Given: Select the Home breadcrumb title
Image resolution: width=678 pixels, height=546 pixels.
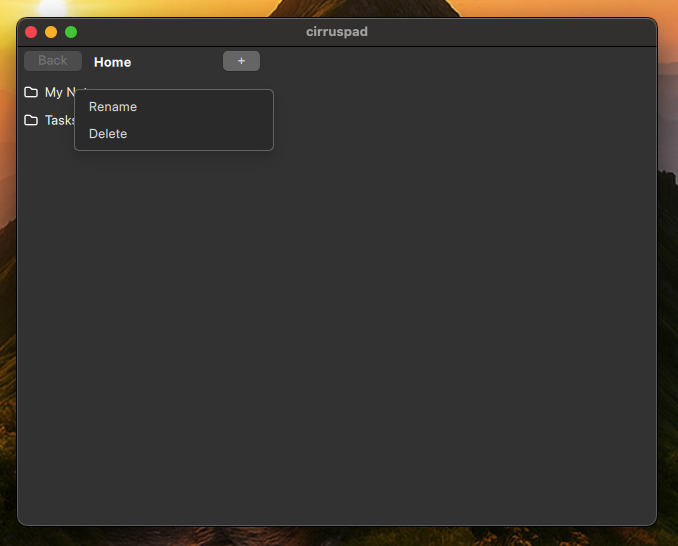Looking at the screenshot, I should pos(112,62).
